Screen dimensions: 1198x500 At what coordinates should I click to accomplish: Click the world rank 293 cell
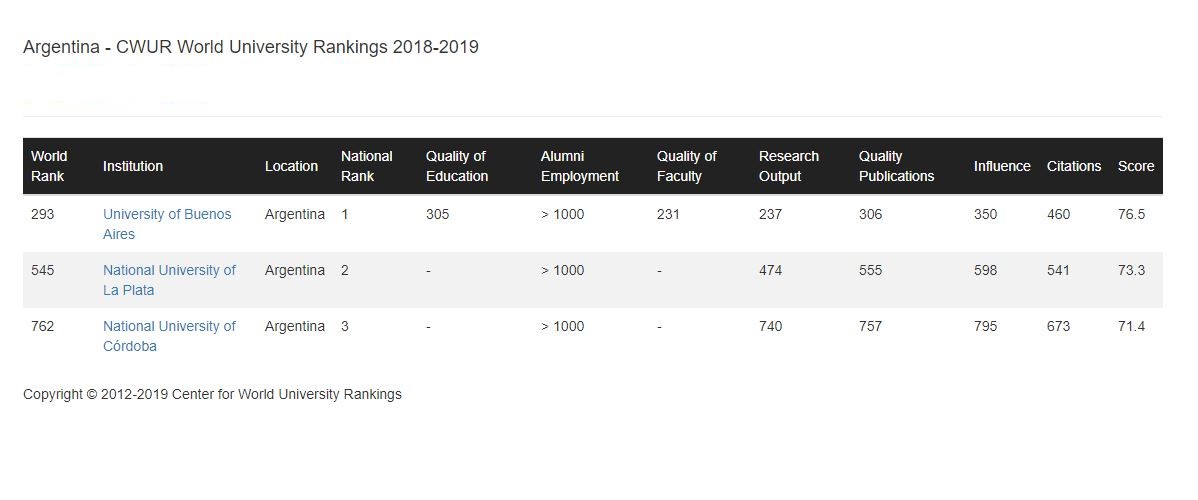(43, 214)
